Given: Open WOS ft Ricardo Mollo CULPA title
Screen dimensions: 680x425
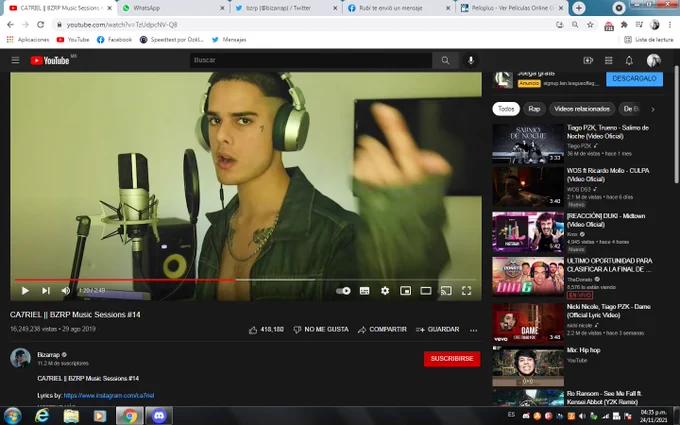Looking at the screenshot, I should [608, 175].
